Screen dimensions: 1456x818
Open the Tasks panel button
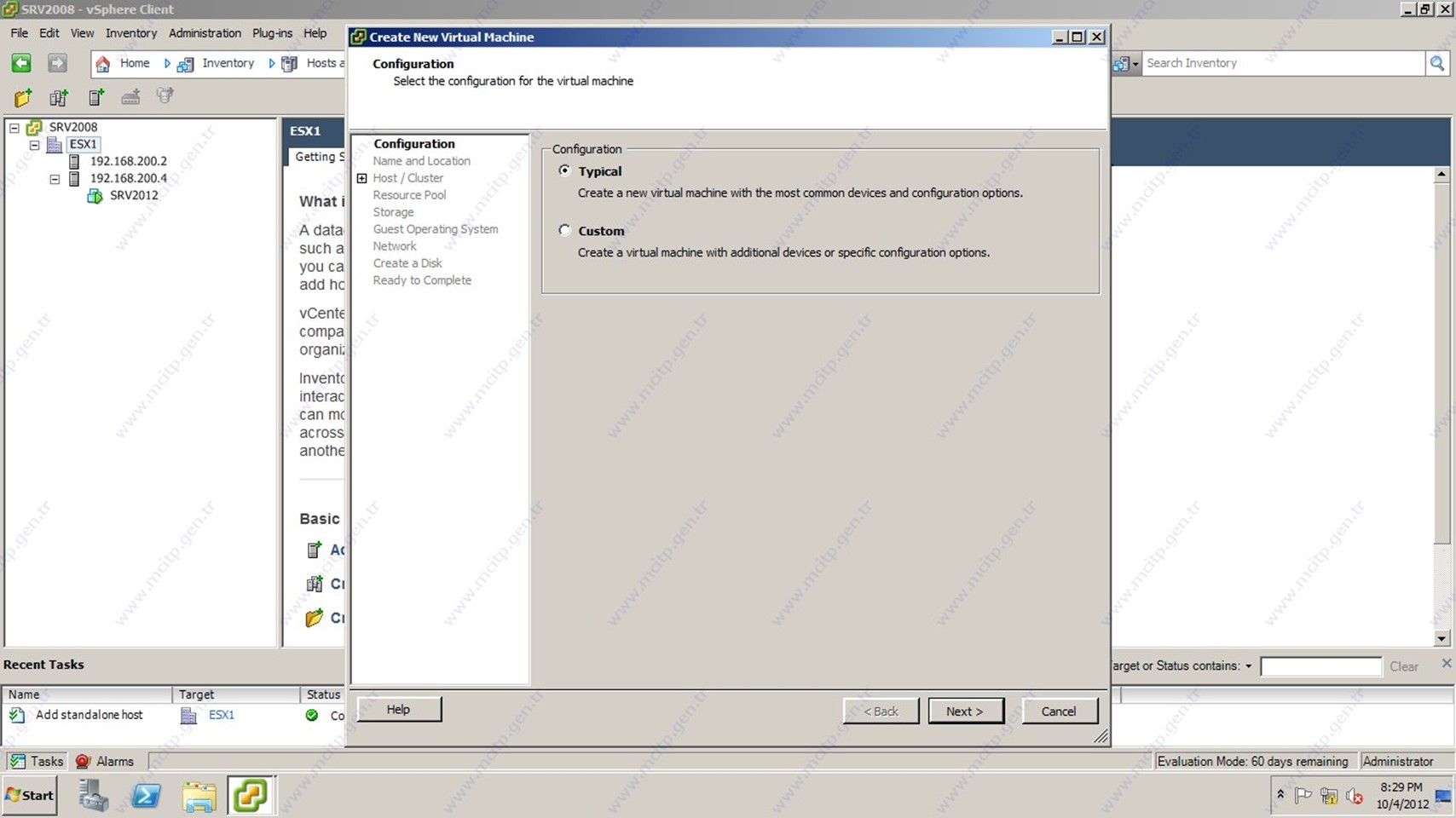(x=36, y=762)
